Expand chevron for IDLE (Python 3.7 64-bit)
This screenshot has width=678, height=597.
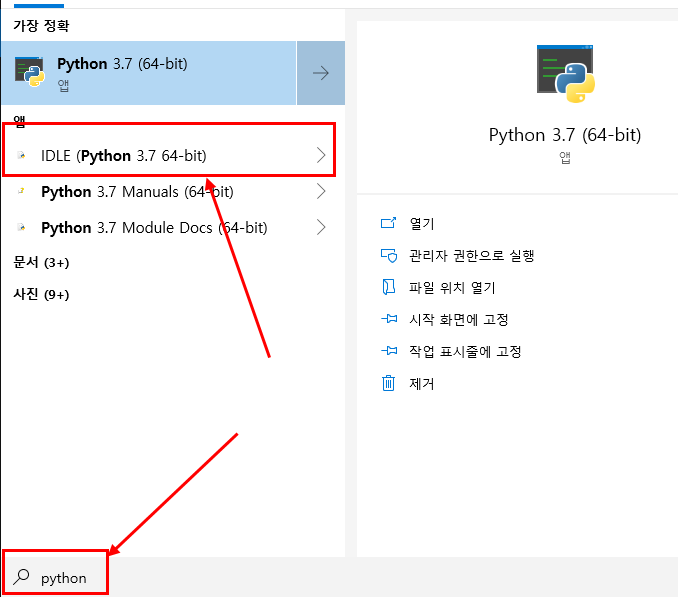click(321, 155)
